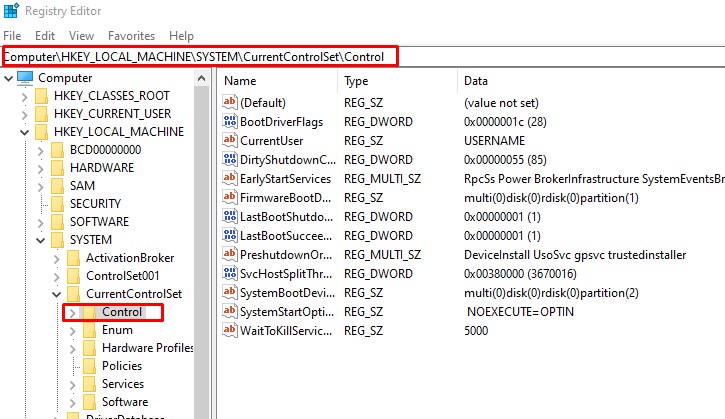The image size is (725, 419).
Task: Click the tree pane scroll up arrow
Action: pos(201,78)
